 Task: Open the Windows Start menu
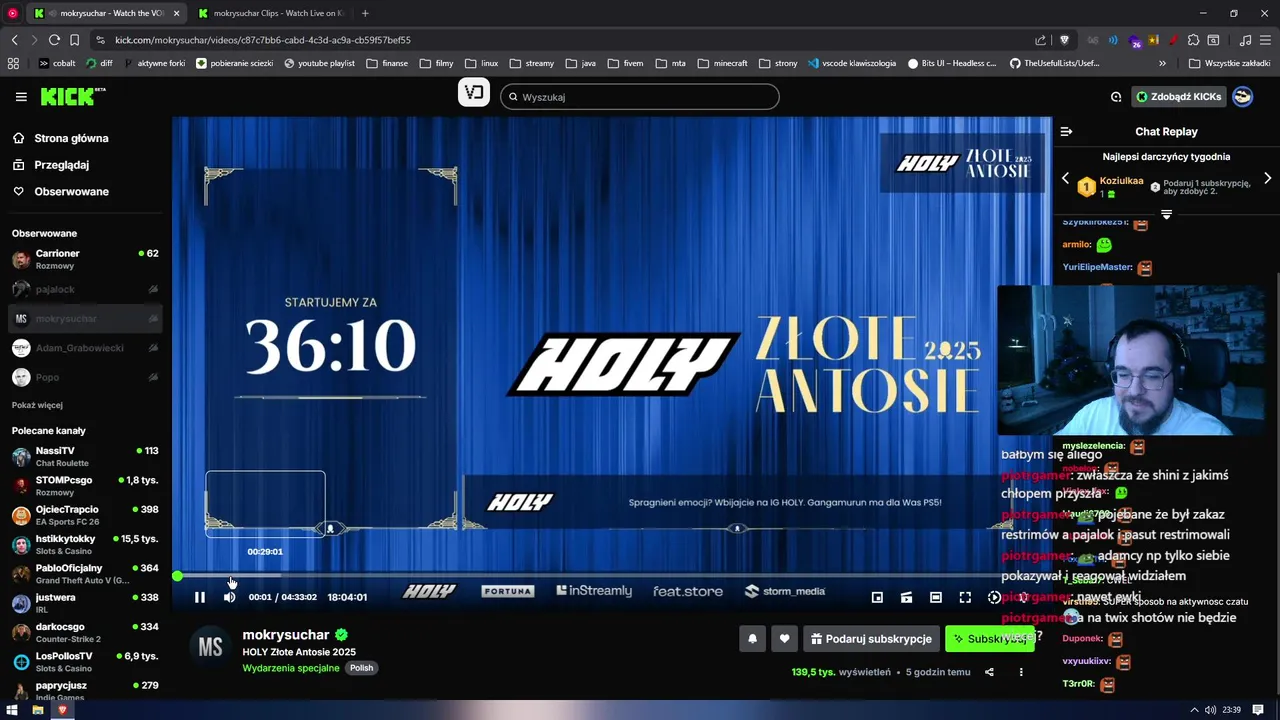[12, 710]
